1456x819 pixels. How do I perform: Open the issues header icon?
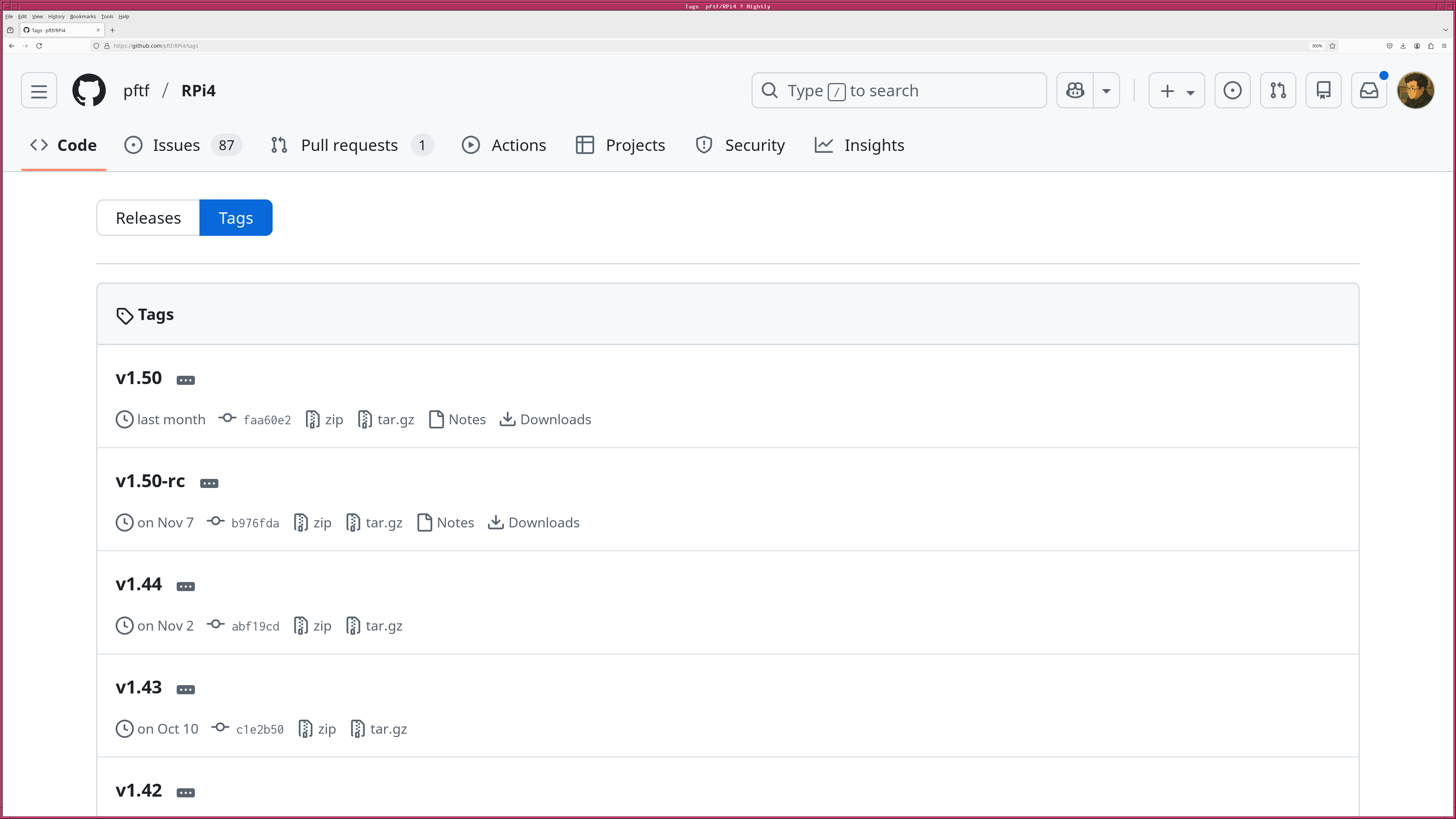pos(1232,91)
